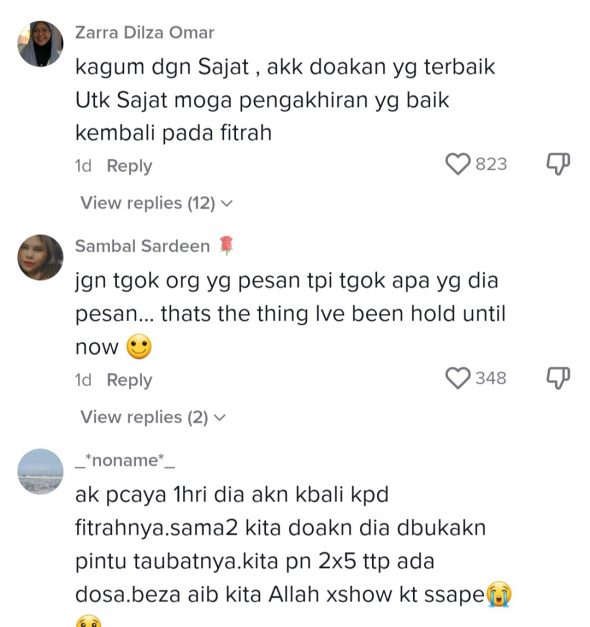Open Sambal Sardeen's profile avatar

pos(40,258)
